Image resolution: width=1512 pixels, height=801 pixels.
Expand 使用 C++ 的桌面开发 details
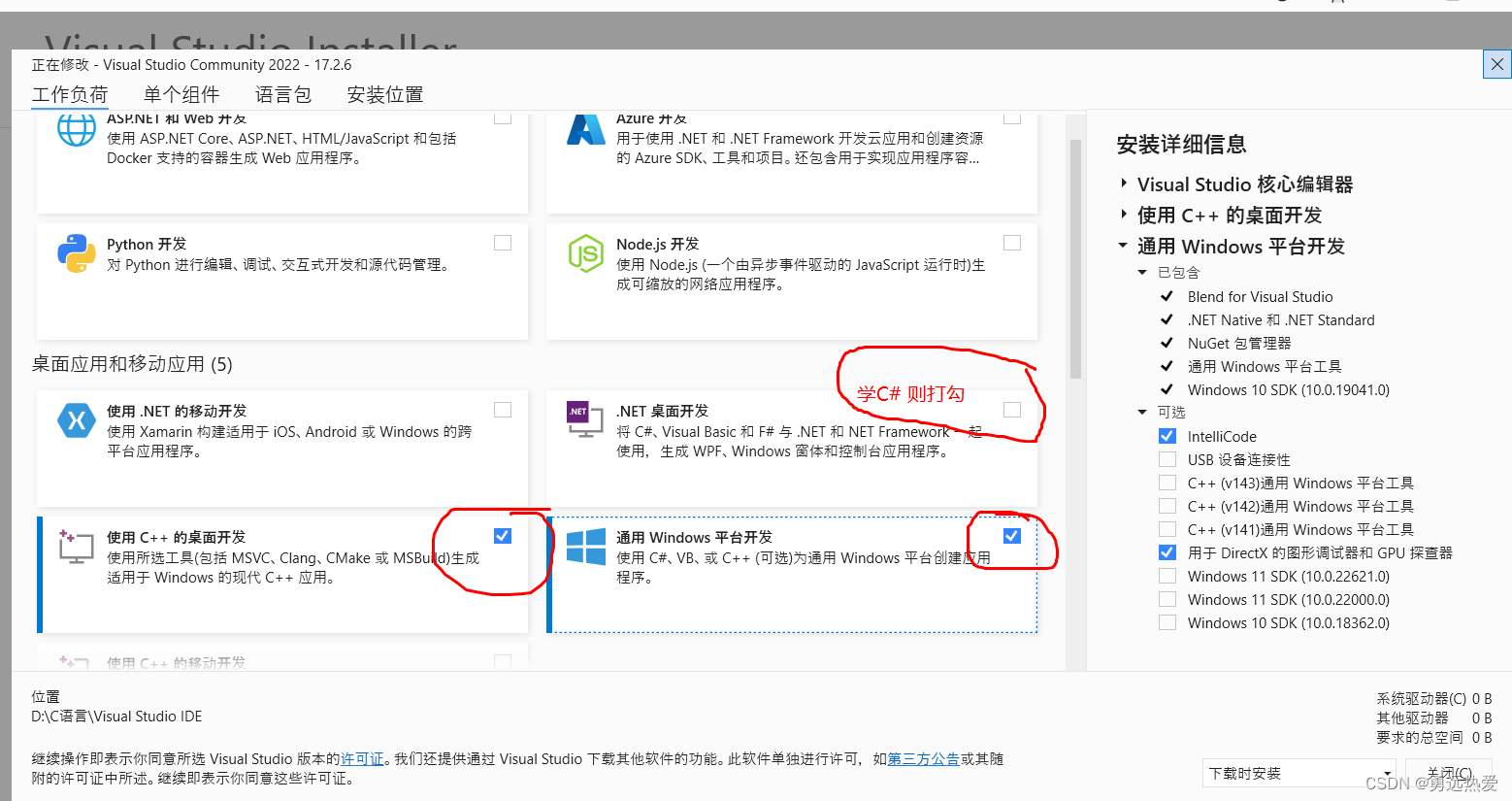coord(1124,215)
